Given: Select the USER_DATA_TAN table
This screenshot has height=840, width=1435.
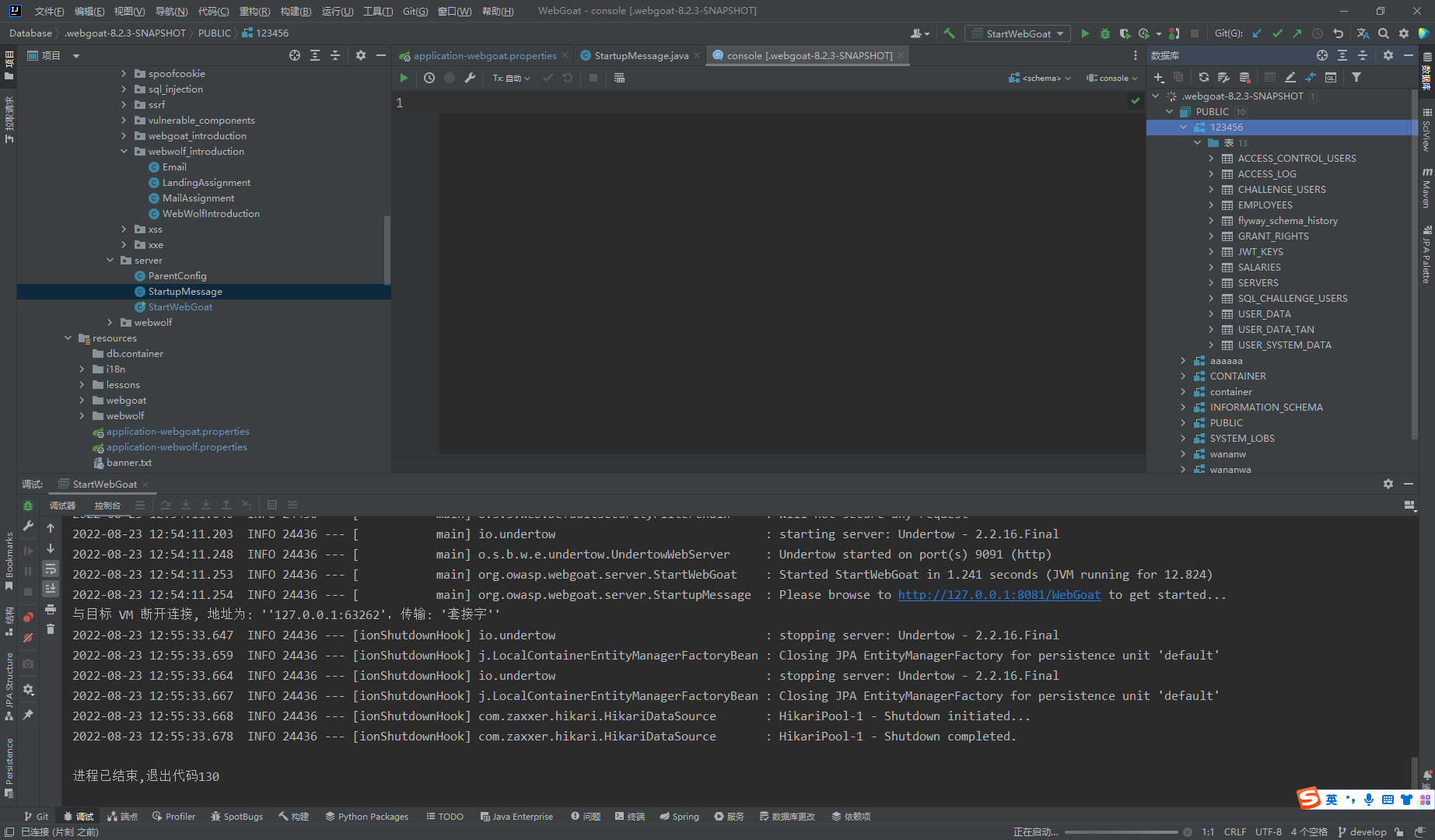Looking at the screenshot, I should 1276,329.
